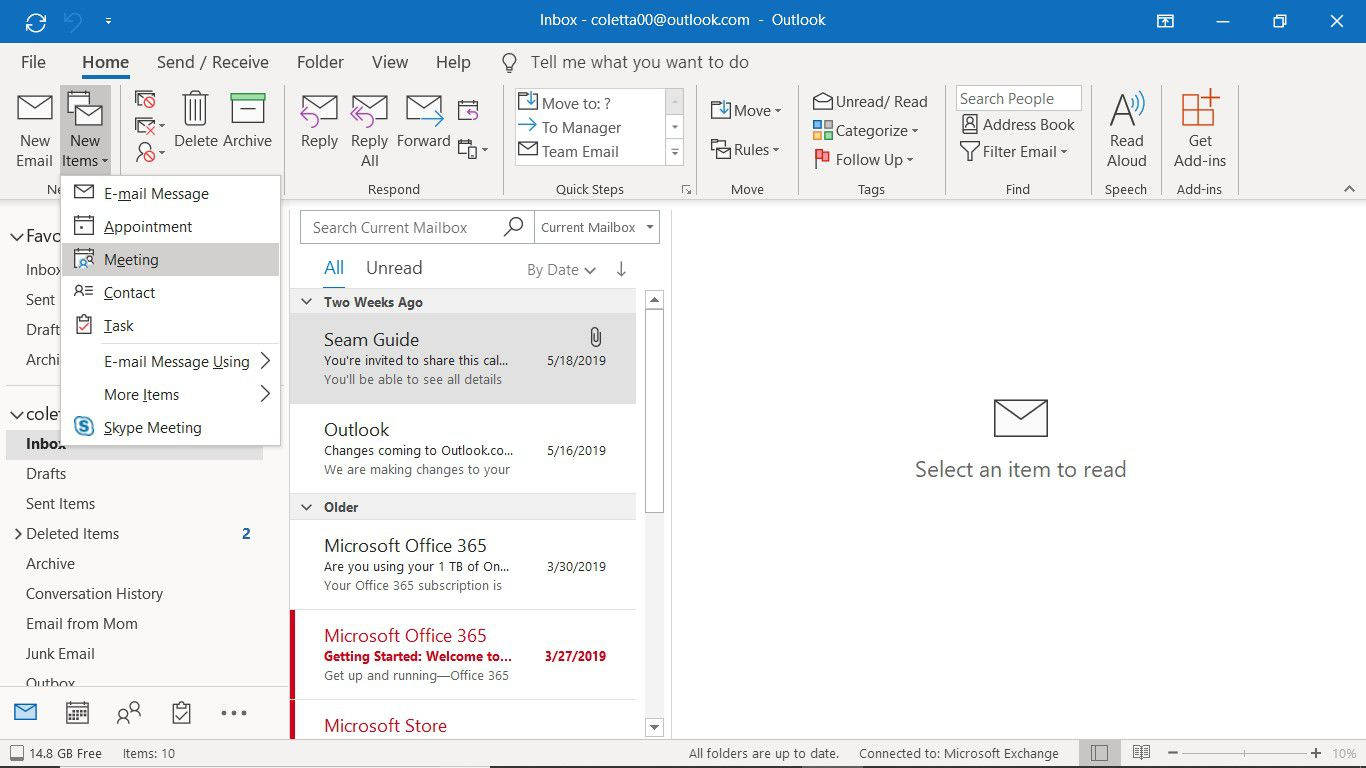Archive the selected message
1366x768 pixels.
click(x=247, y=121)
